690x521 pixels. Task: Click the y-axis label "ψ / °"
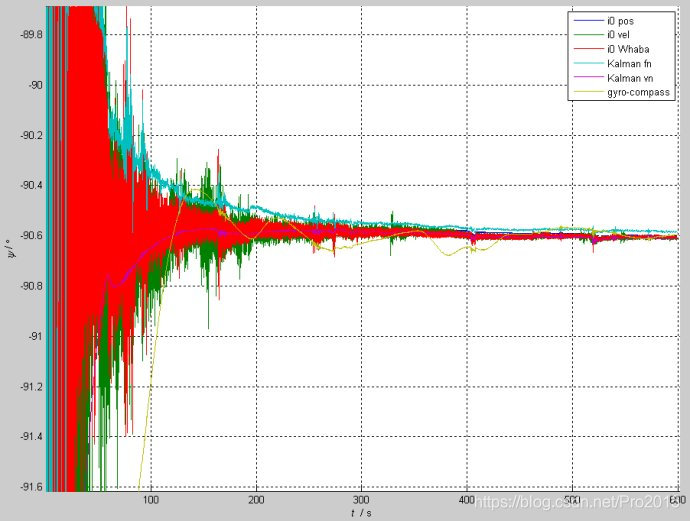point(10,248)
